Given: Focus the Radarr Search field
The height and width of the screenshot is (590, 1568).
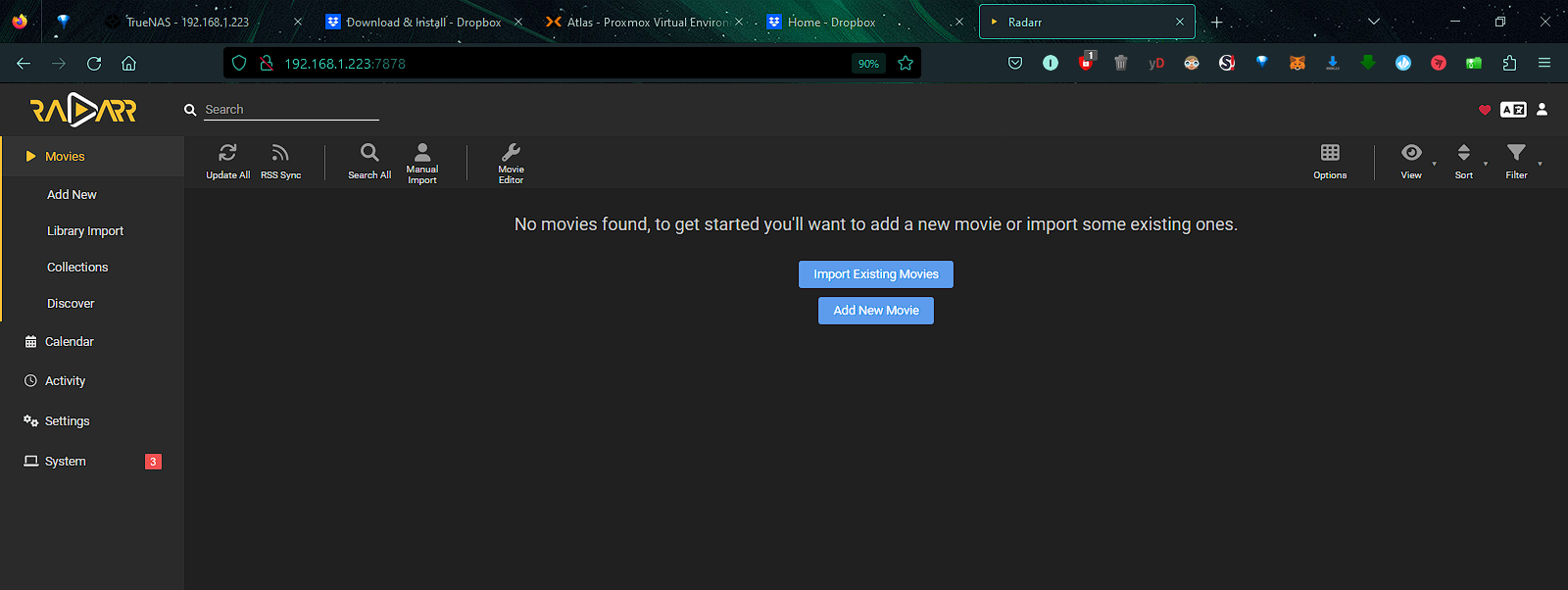Looking at the screenshot, I should coord(291,110).
